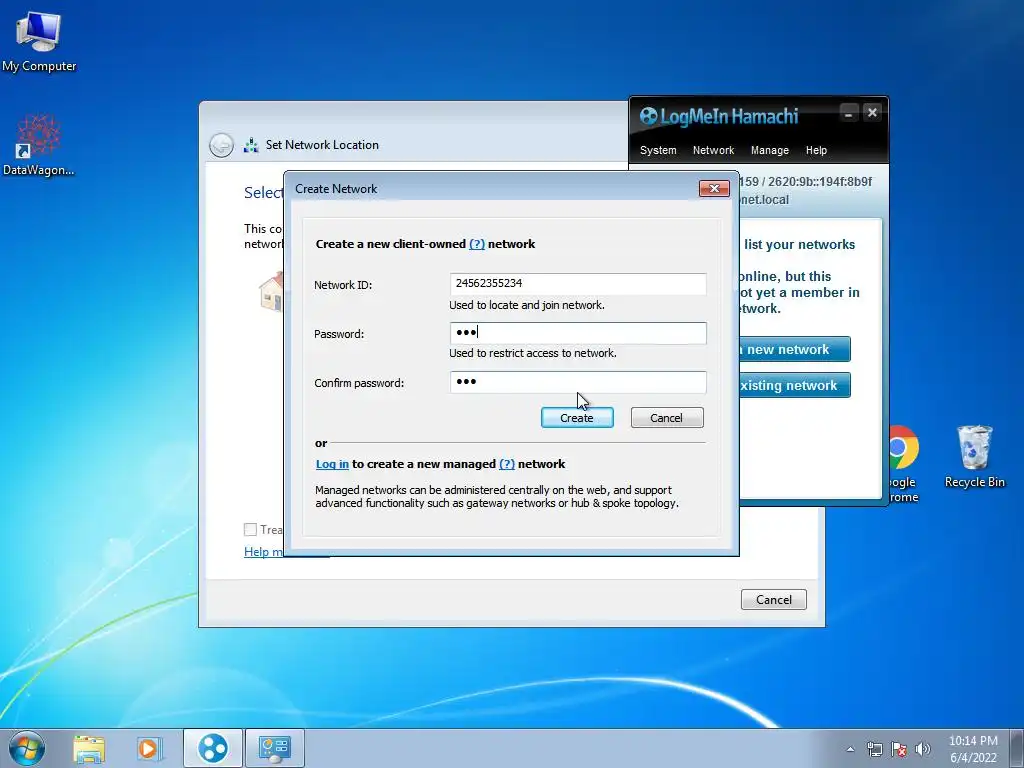This screenshot has height=768, width=1024.
Task: Open the System menu in Hamachi
Action: (x=658, y=150)
